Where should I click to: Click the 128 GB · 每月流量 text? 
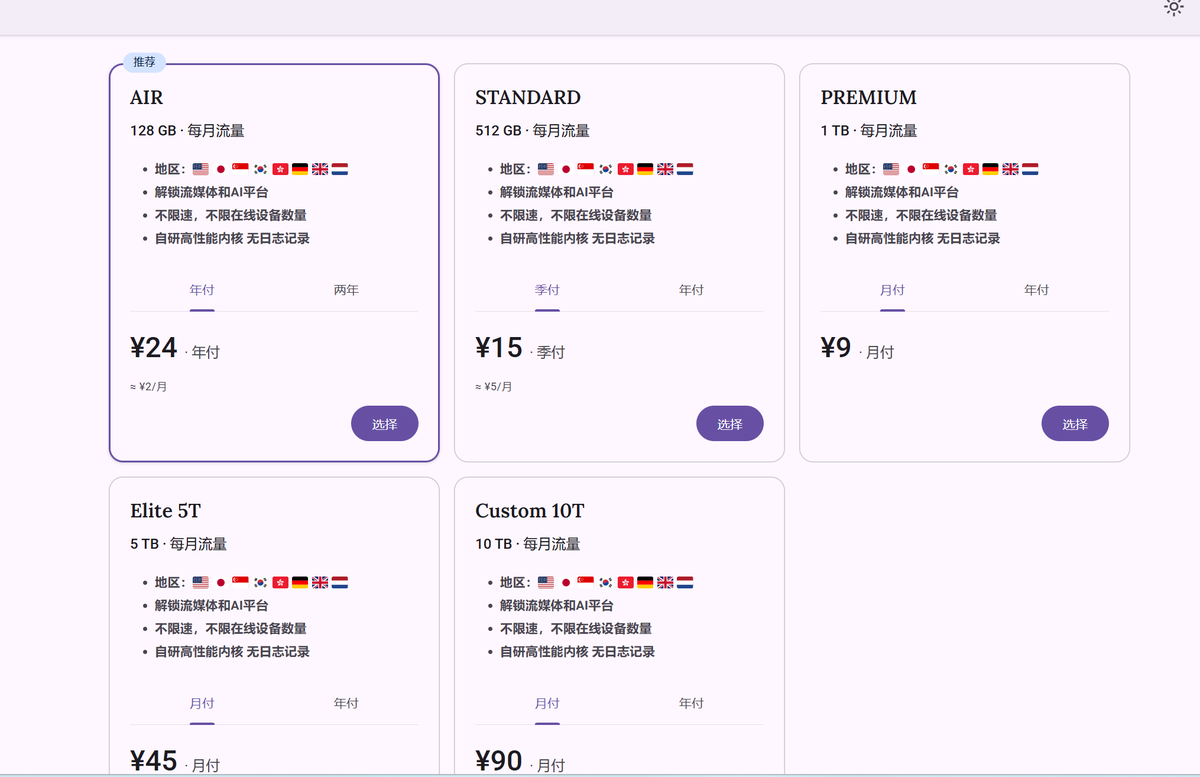click(187, 131)
